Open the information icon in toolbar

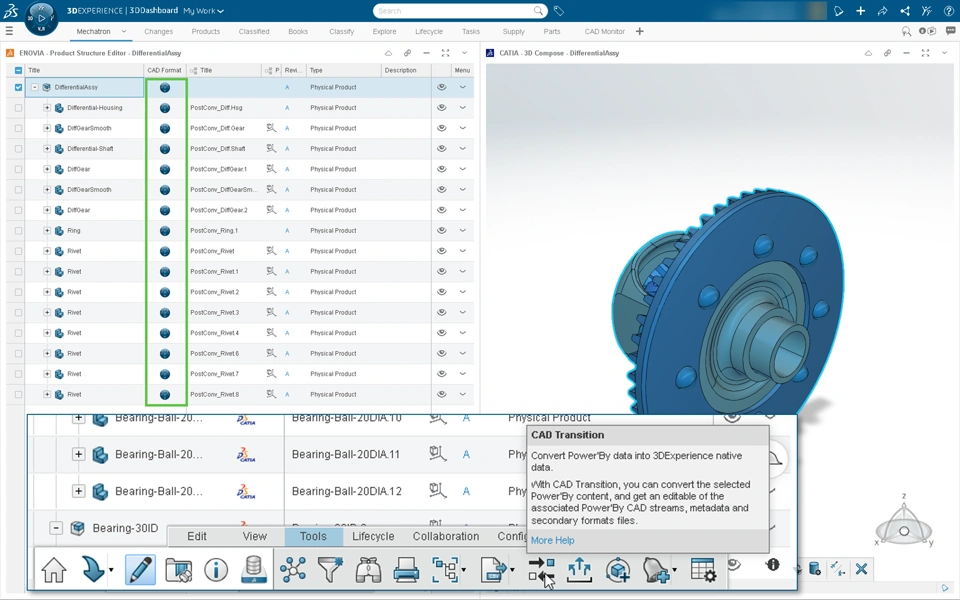[x=216, y=570]
